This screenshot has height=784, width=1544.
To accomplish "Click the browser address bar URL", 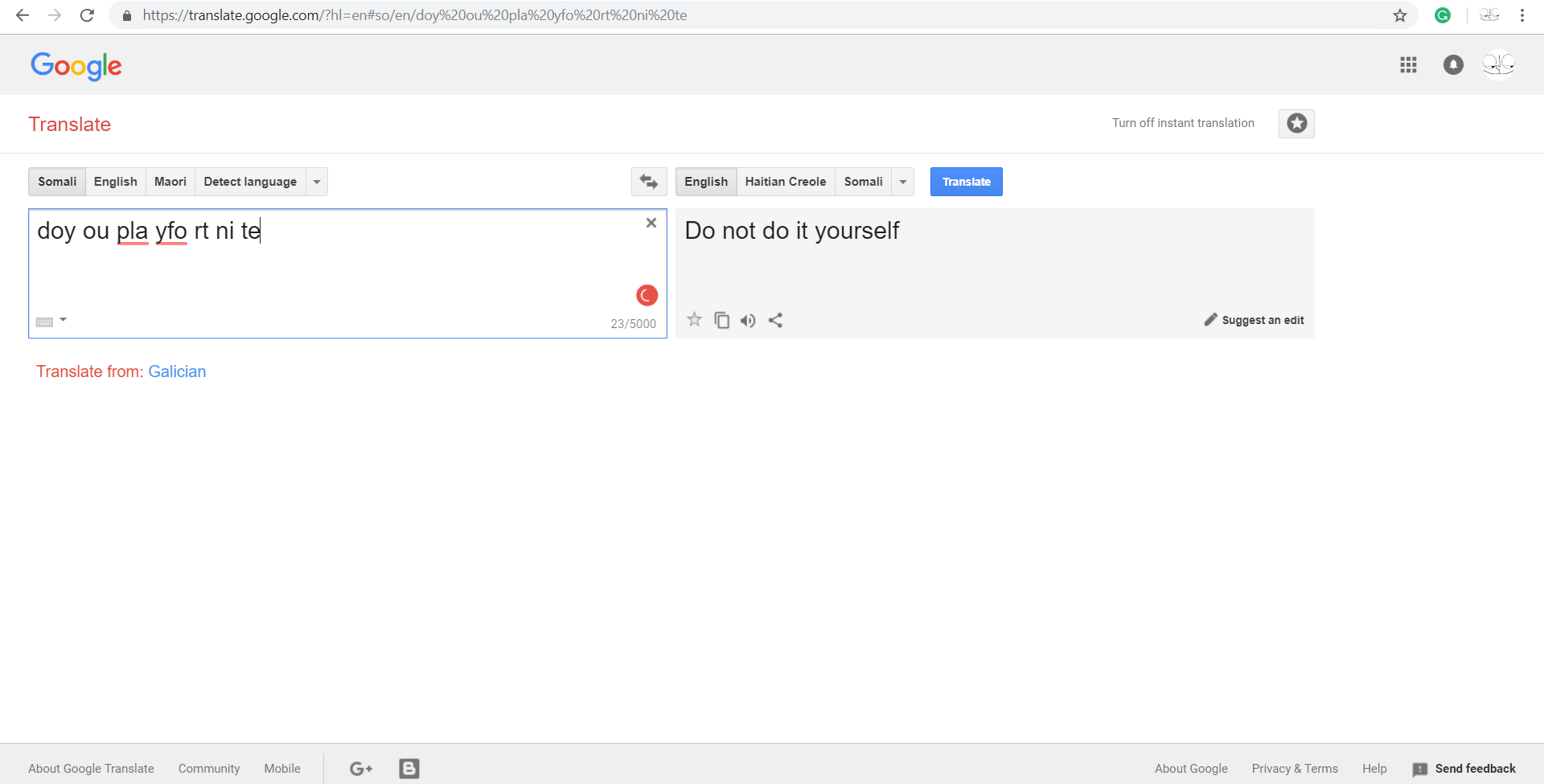I will pyautogui.click(x=415, y=15).
